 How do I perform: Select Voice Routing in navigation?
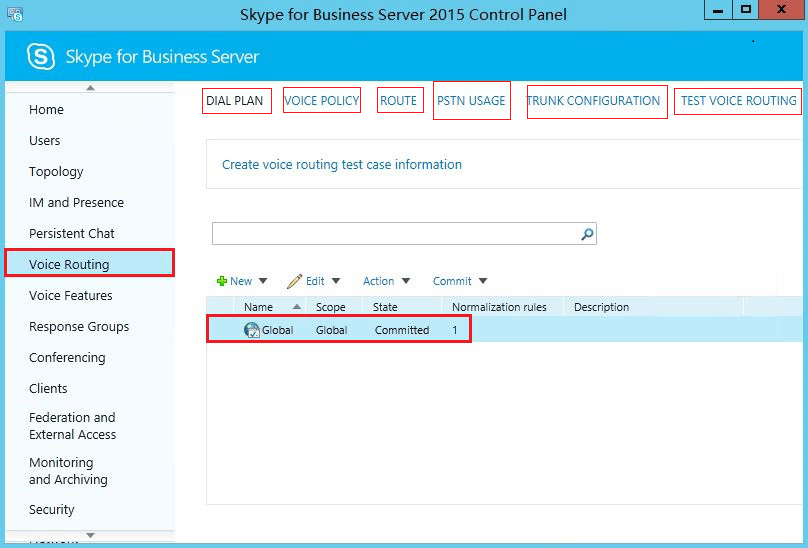point(90,264)
